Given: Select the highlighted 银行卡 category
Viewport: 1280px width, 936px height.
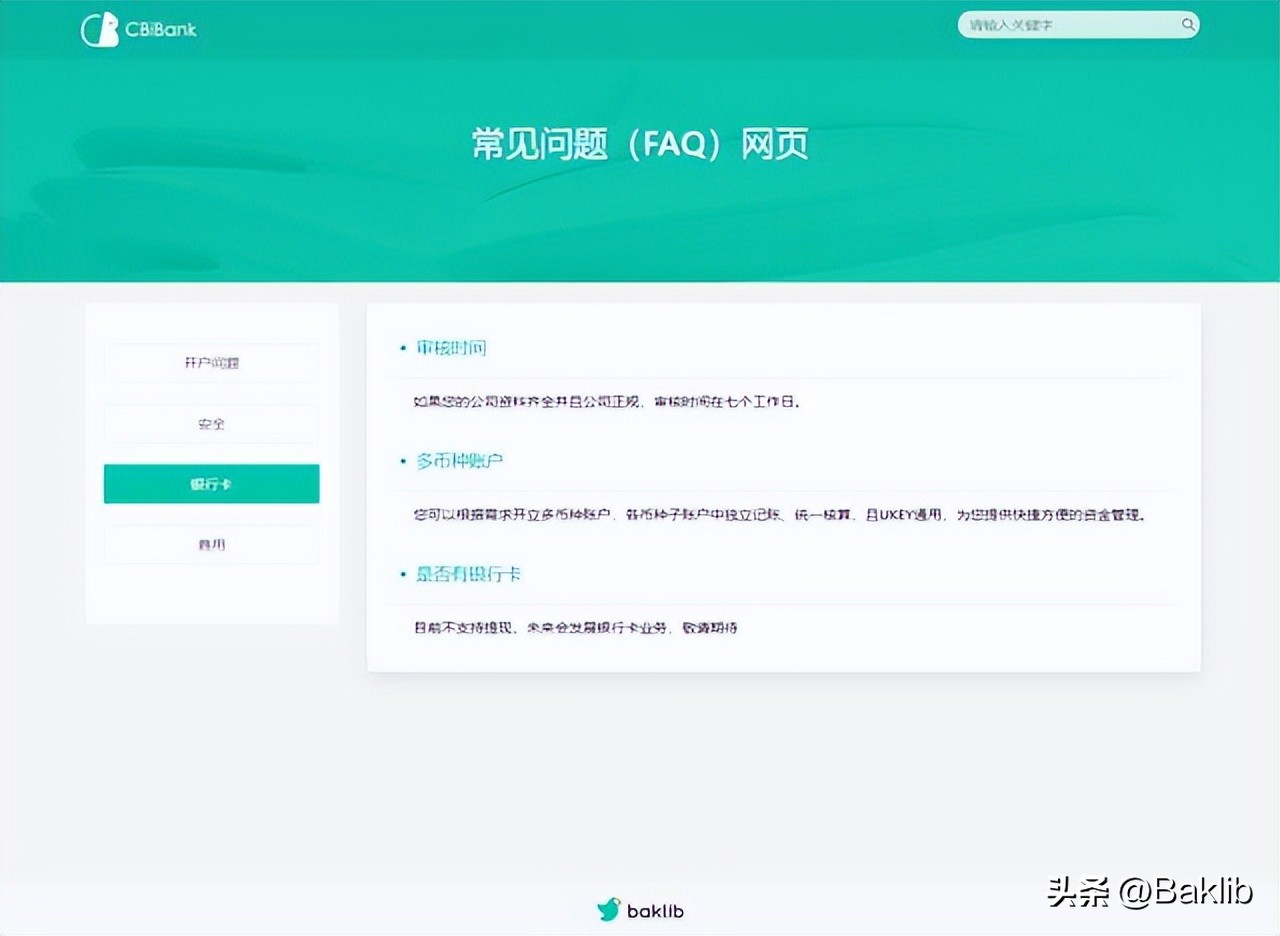Looking at the screenshot, I should click(211, 483).
